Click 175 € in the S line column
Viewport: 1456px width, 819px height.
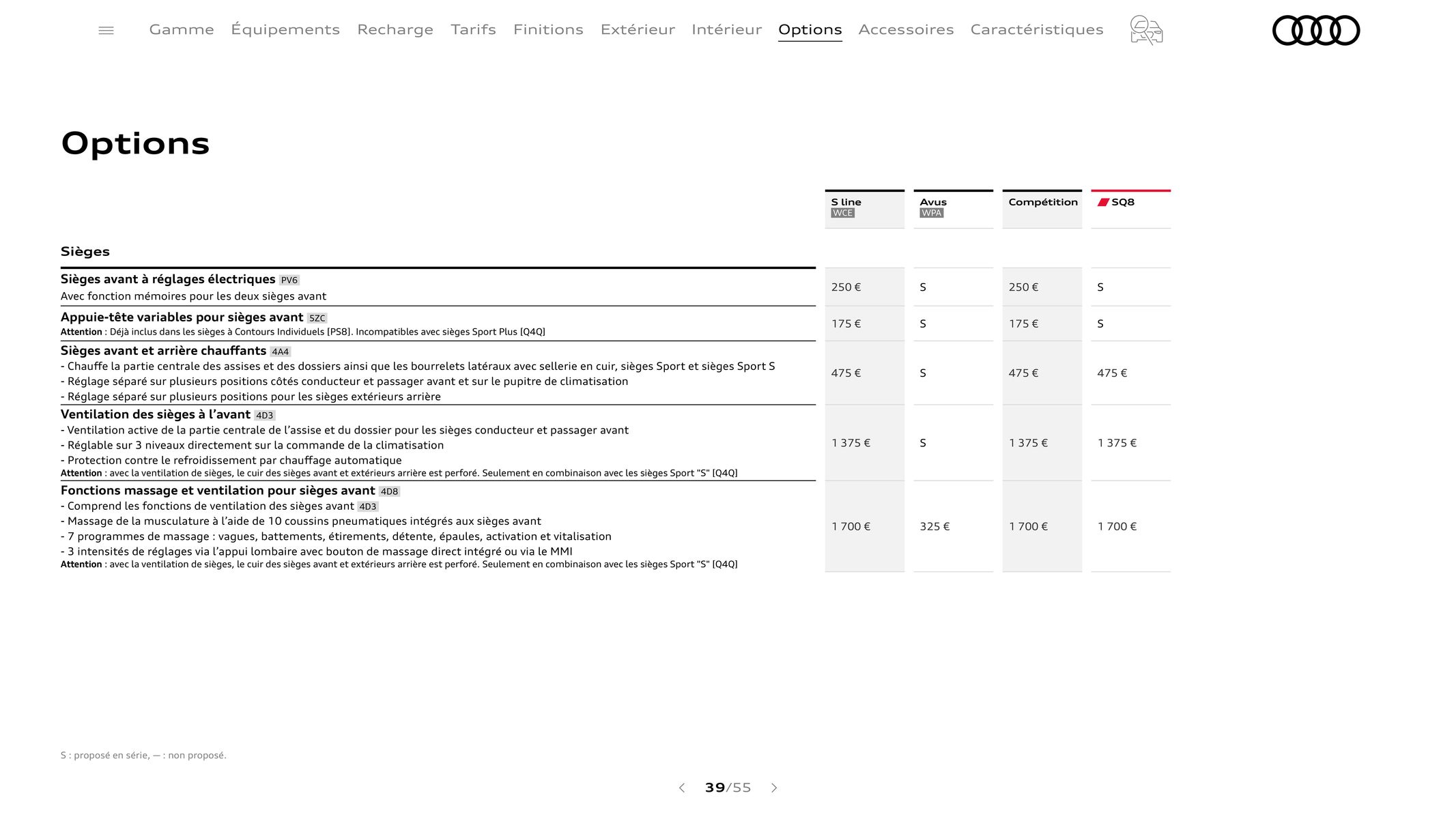pos(846,324)
